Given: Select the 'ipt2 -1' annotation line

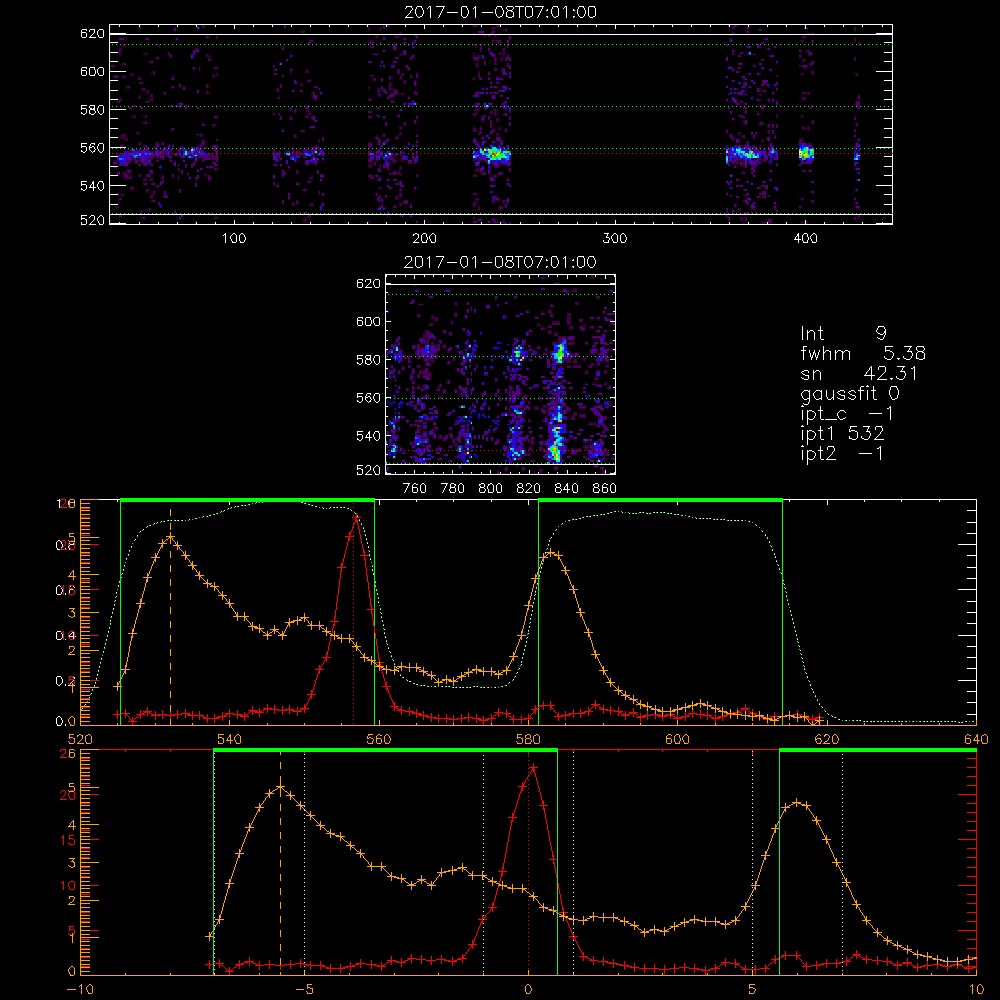Looking at the screenshot, I should 842,453.
